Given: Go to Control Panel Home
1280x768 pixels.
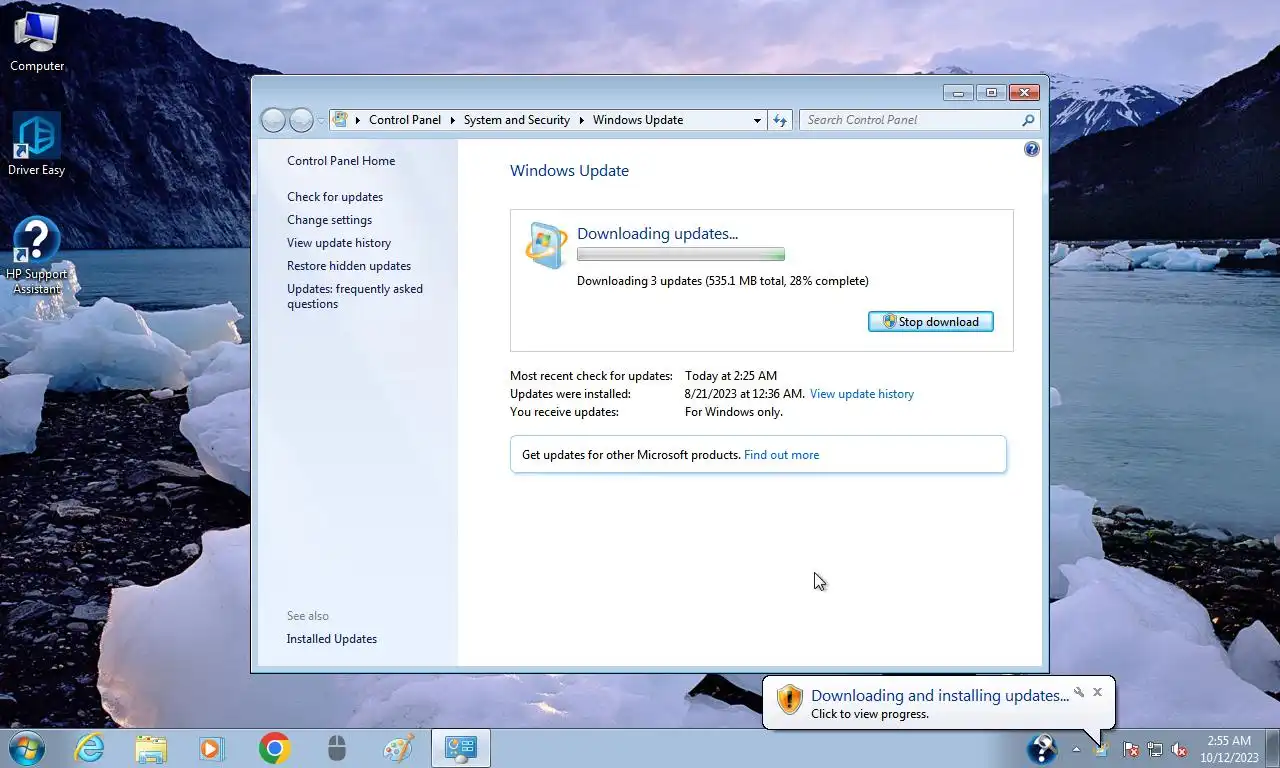Looking at the screenshot, I should coord(341,161).
